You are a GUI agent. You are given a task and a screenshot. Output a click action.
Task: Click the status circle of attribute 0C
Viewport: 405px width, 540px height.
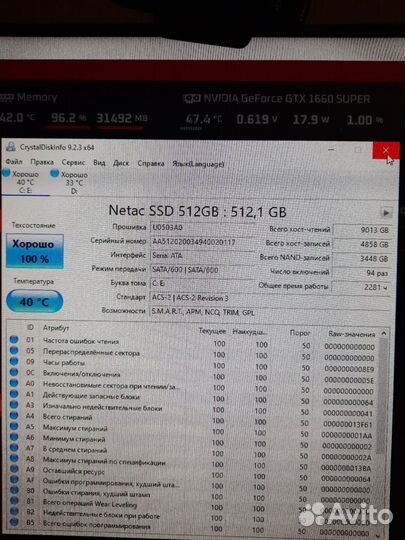[14, 372]
